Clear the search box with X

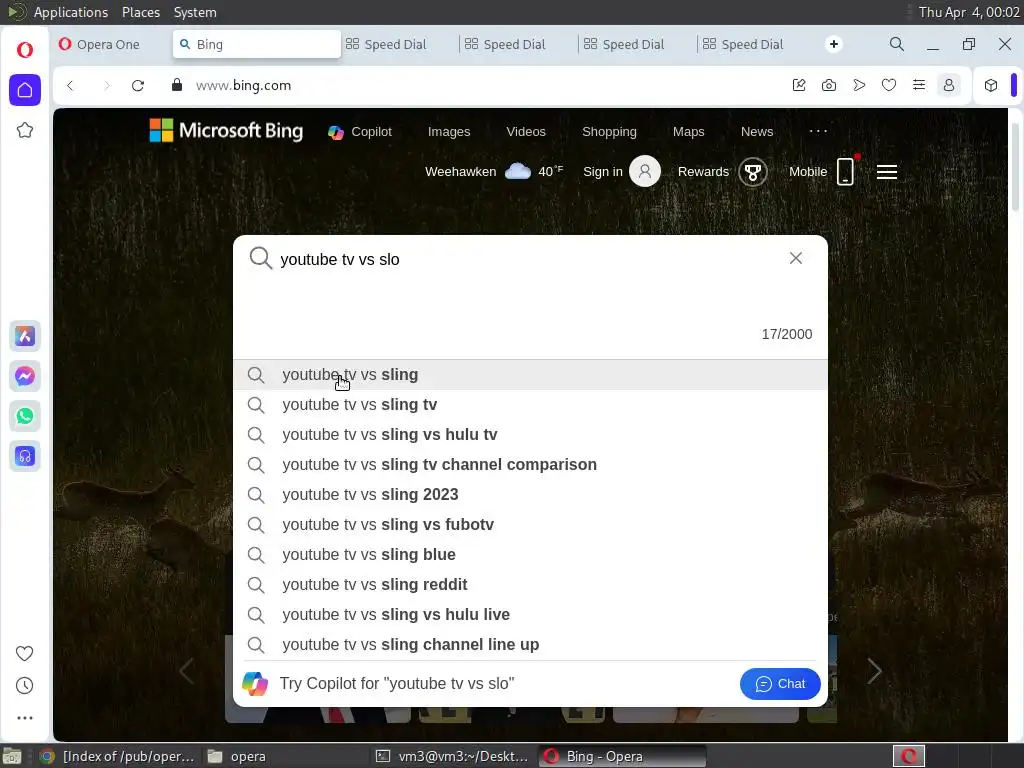click(x=795, y=258)
